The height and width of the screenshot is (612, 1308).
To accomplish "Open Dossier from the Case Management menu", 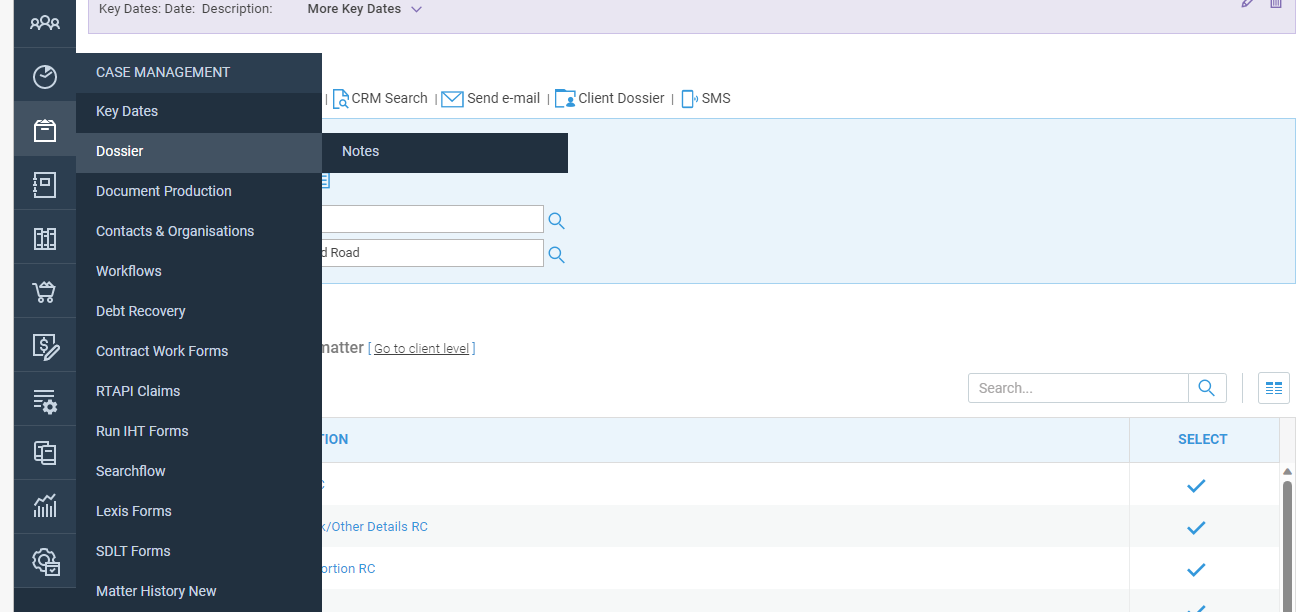I will click(119, 150).
